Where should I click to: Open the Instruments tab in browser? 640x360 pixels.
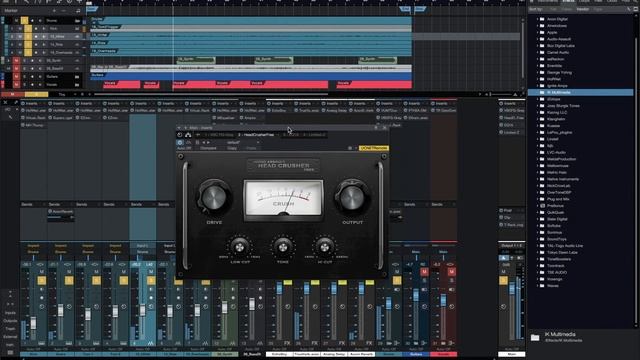pos(547,2)
